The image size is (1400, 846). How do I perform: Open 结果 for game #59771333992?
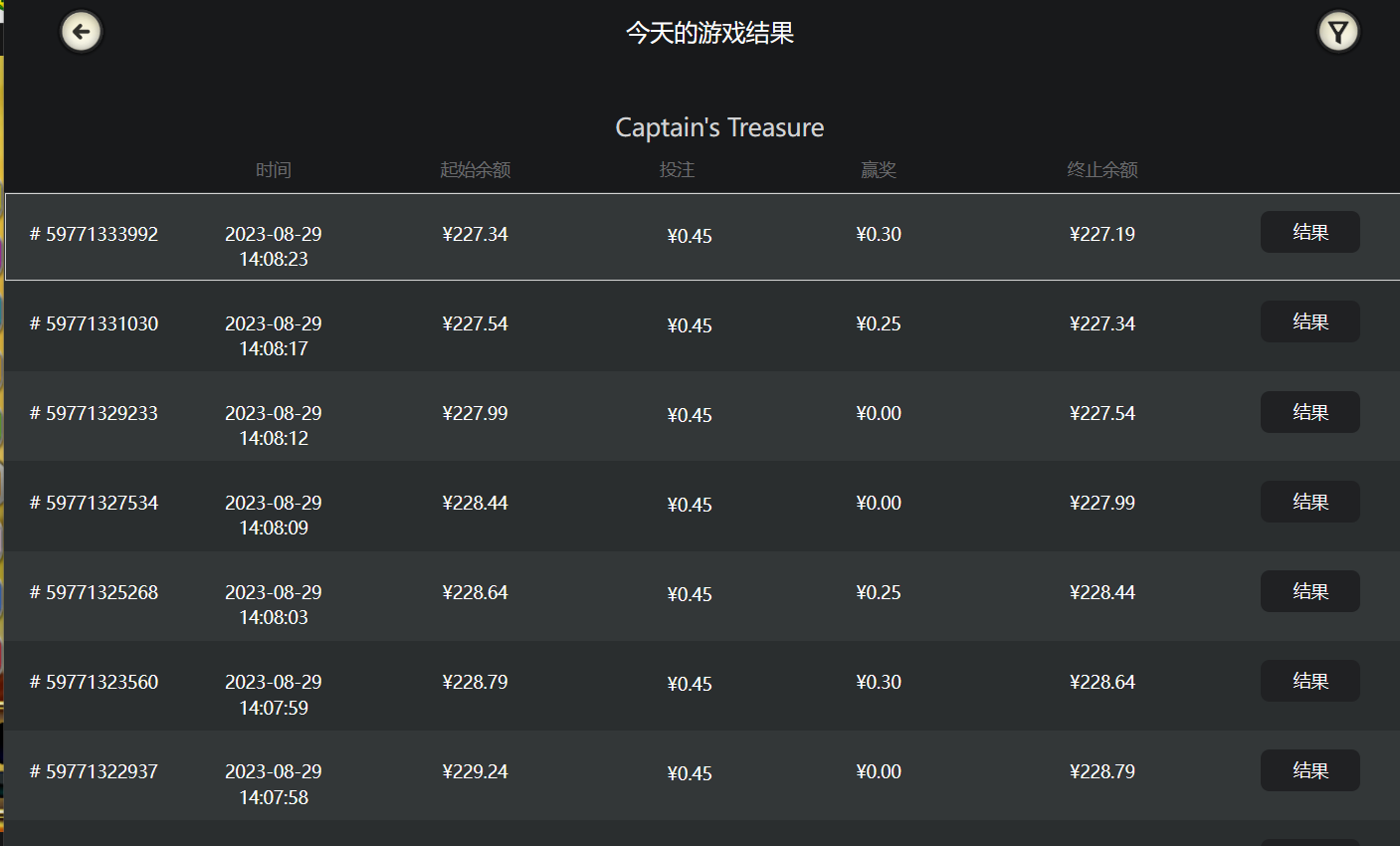click(1309, 232)
